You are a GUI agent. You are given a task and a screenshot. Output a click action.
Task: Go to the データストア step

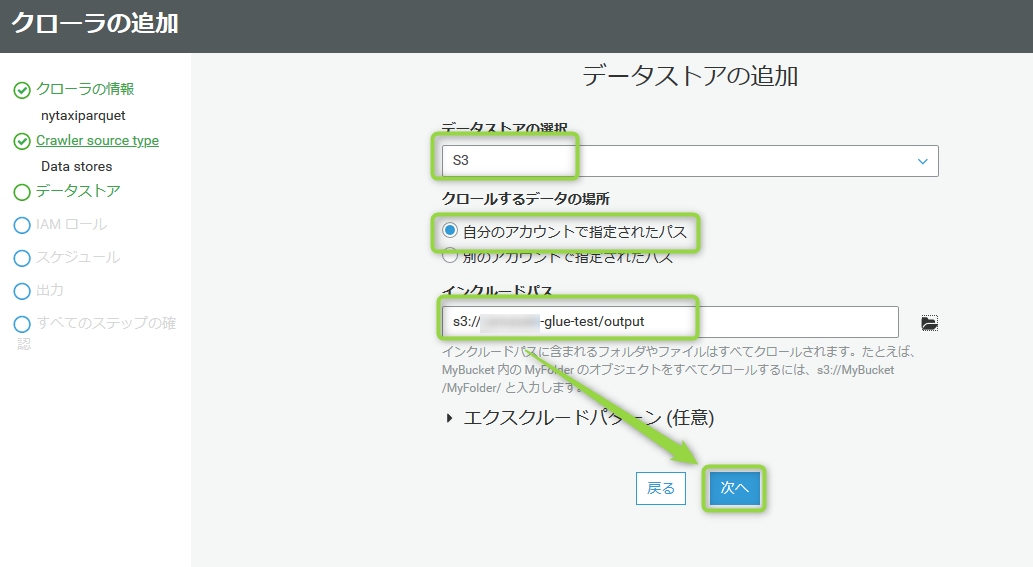click(x=78, y=191)
